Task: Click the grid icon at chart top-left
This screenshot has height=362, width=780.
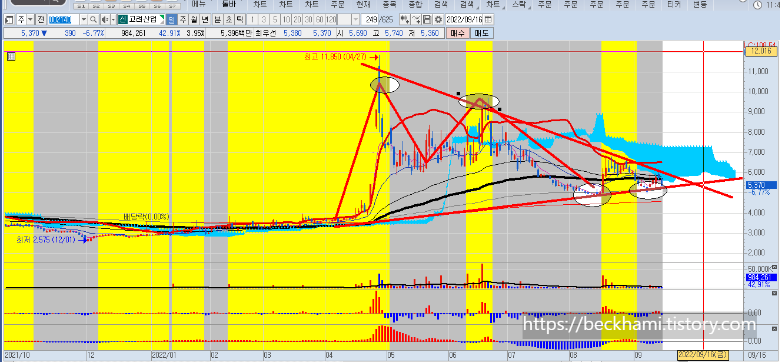Action: 11,57
